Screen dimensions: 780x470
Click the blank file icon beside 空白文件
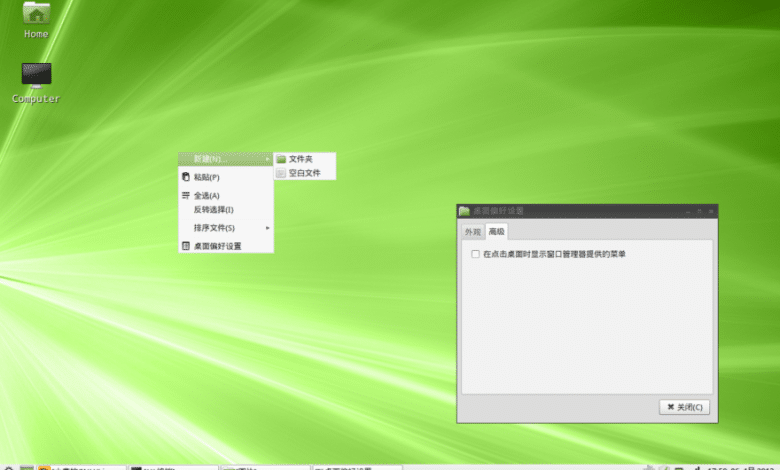point(281,173)
